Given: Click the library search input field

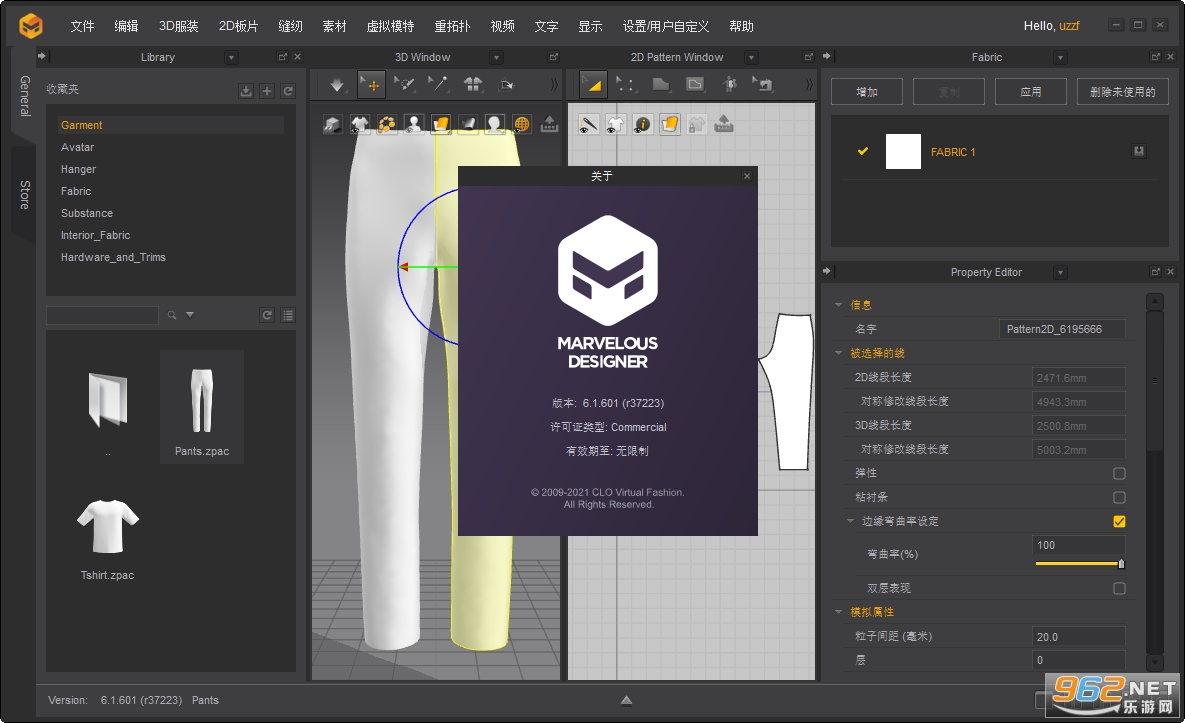Looking at the screenshot, I should 102,315.
